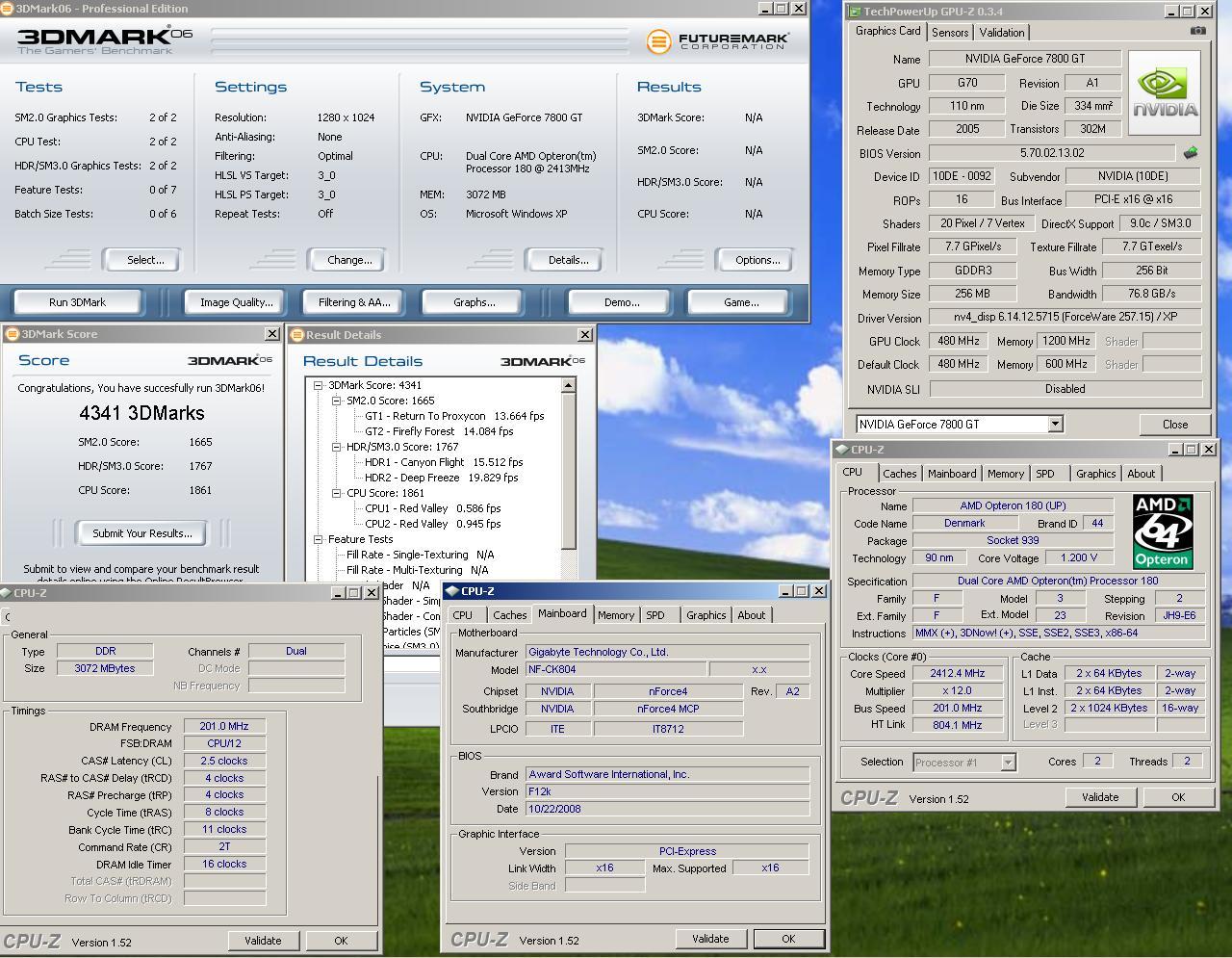
Task: Click OK in CPU-Z Memory window
Action: pyautogui.click(x=341, y=941)
